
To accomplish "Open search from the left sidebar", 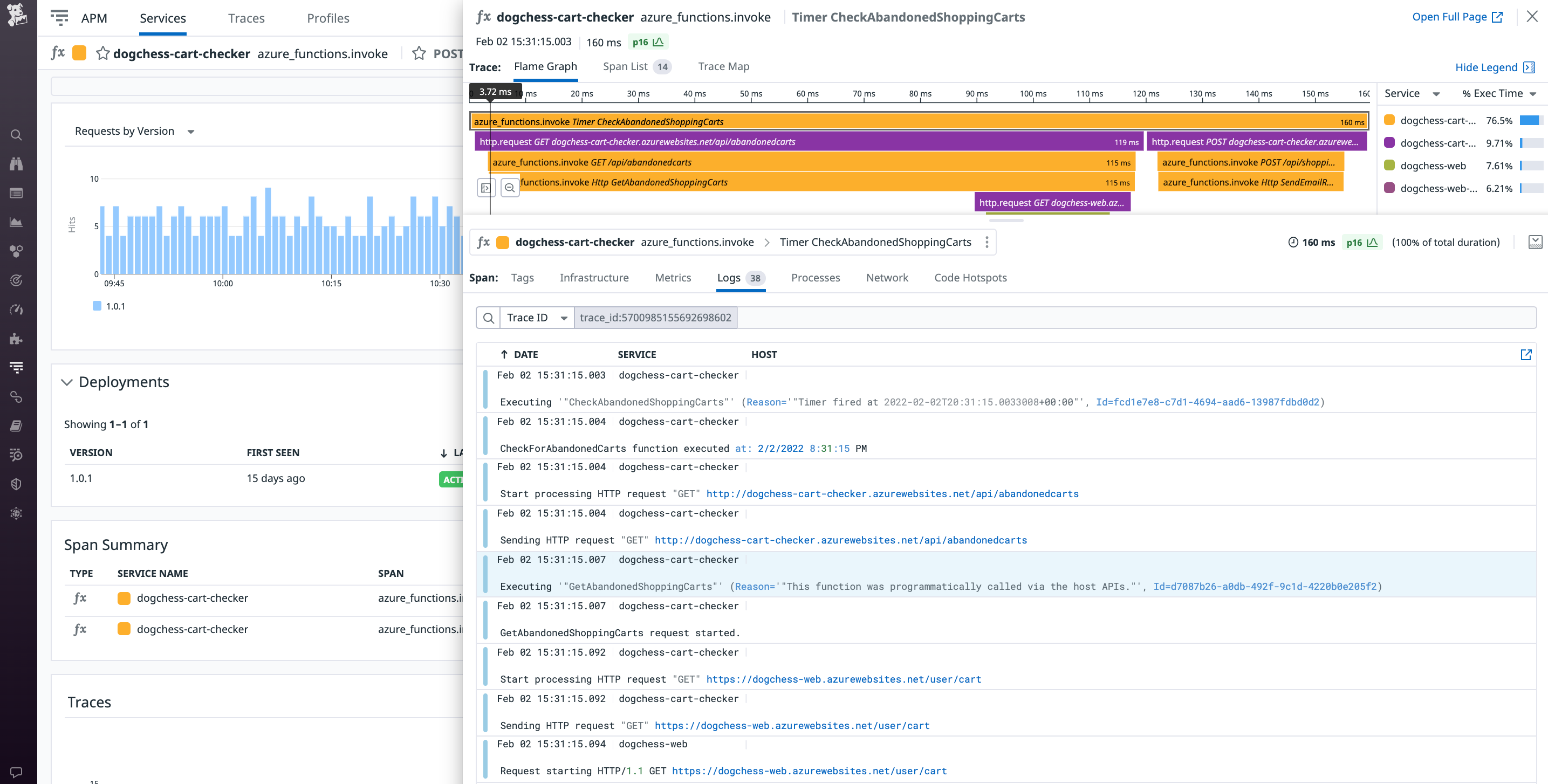I will (16, 135).
